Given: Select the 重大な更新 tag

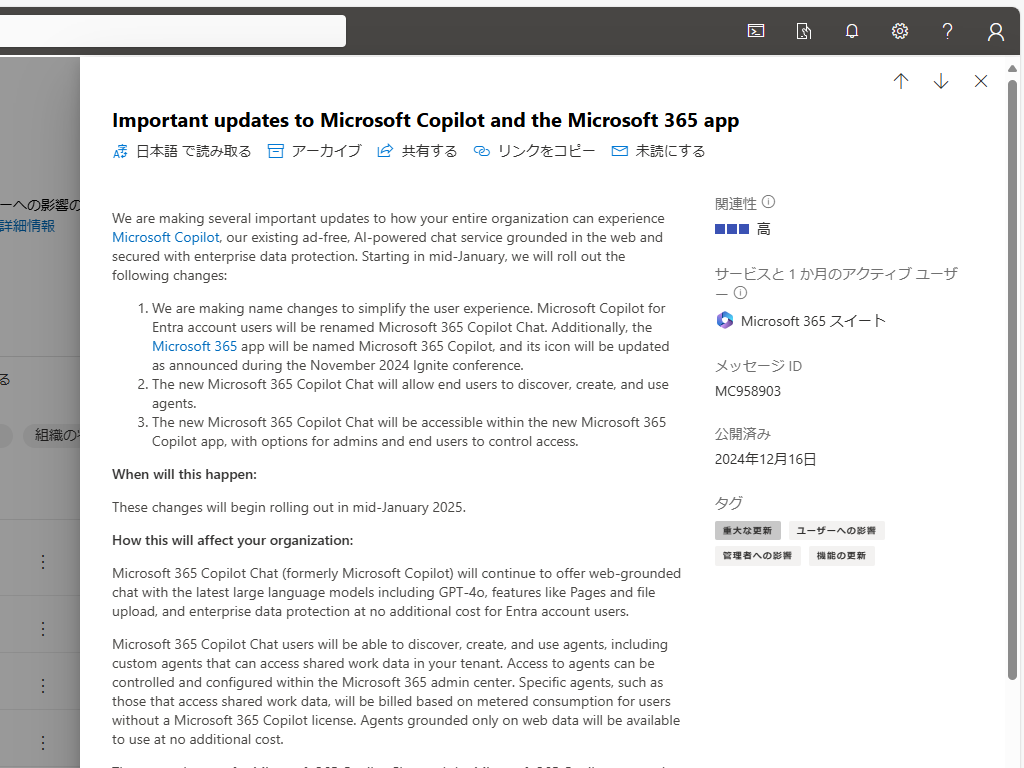Looking at the screenshot, I should (x=748, y=530).
